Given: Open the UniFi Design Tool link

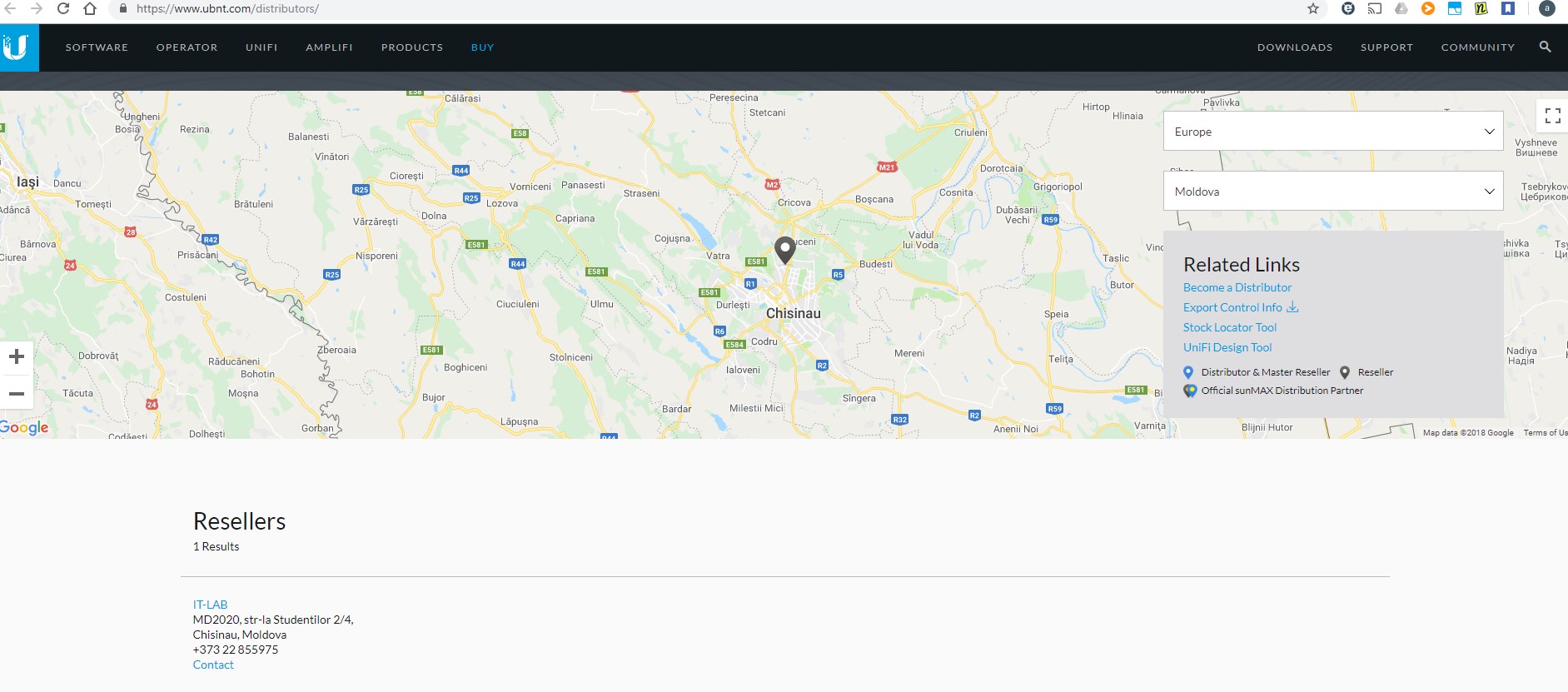Looking at the screenshot, I should click(1227, 347).
